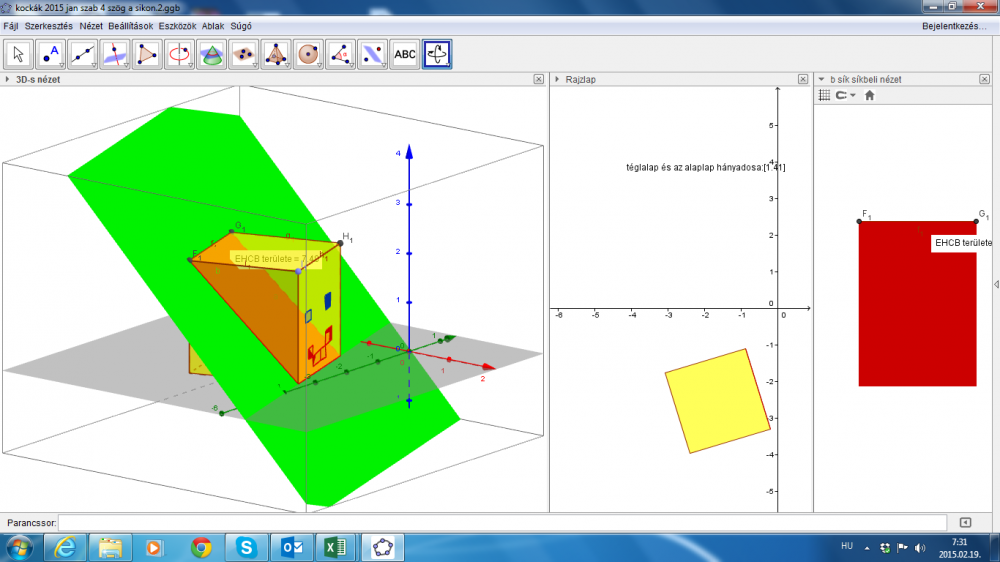Expand the 3D-s nézet style bar

tap(8, 79)
